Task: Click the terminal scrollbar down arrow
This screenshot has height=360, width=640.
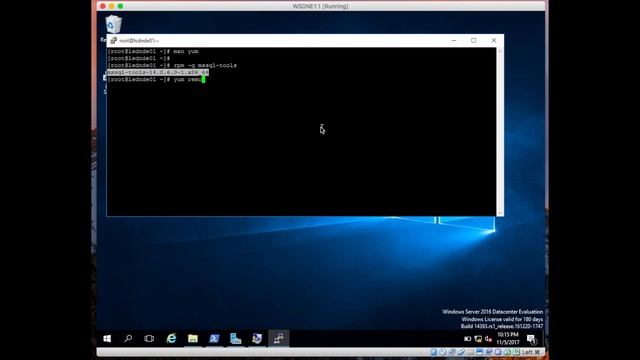Action: (500, 213)
